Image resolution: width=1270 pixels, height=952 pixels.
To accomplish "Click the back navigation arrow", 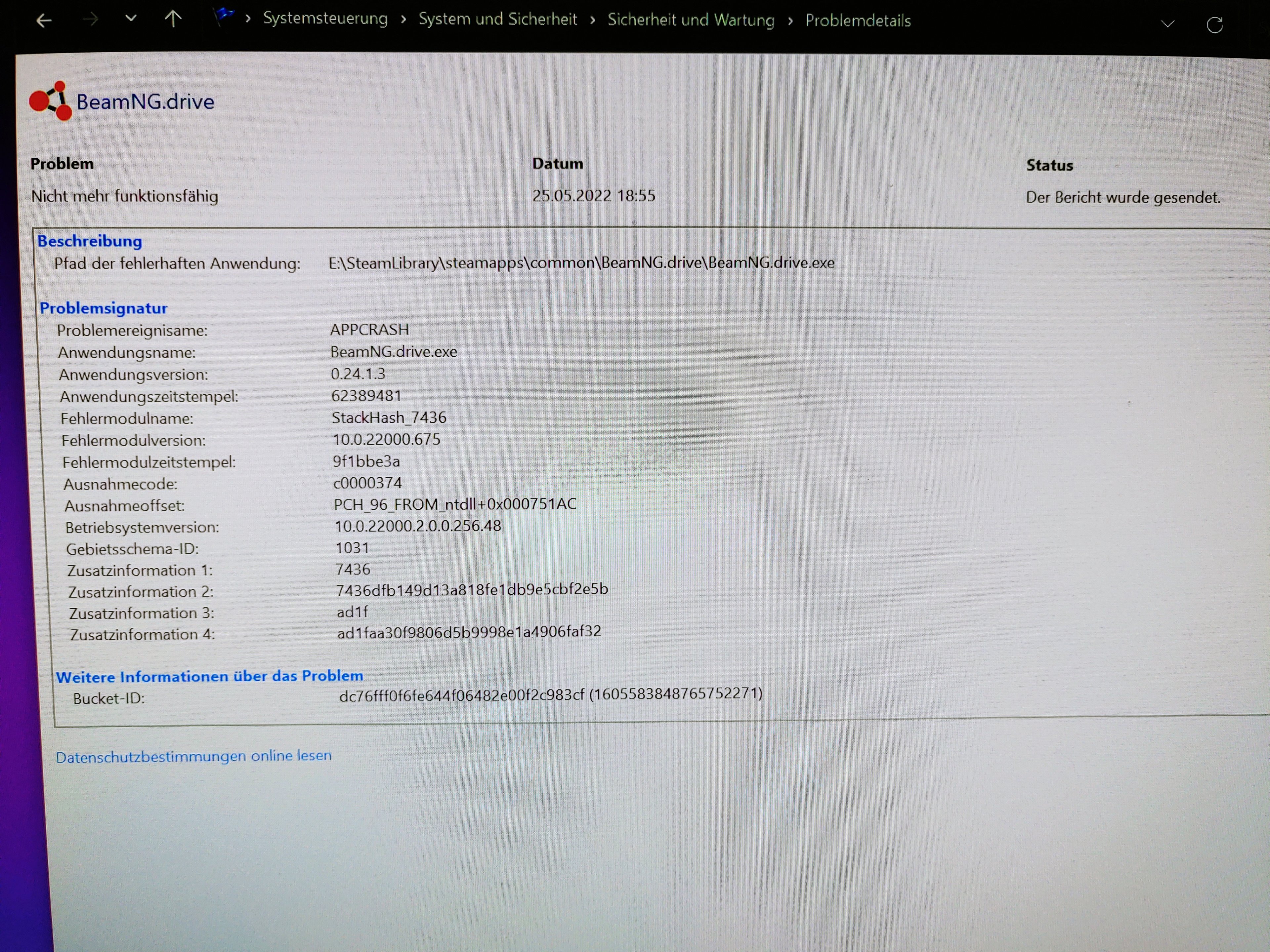I will click(44, 21).
